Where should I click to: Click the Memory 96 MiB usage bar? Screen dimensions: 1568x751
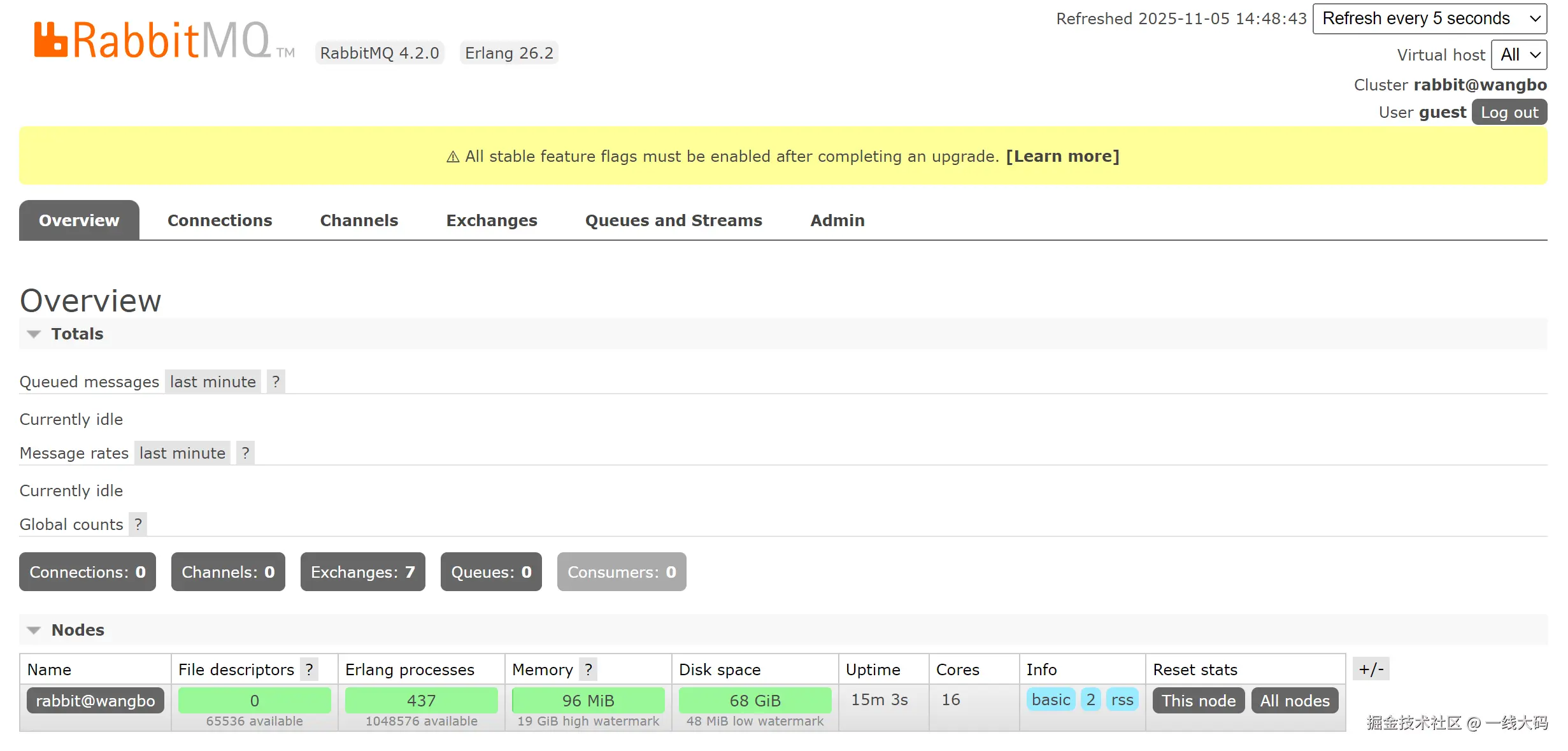click(588, 701)
